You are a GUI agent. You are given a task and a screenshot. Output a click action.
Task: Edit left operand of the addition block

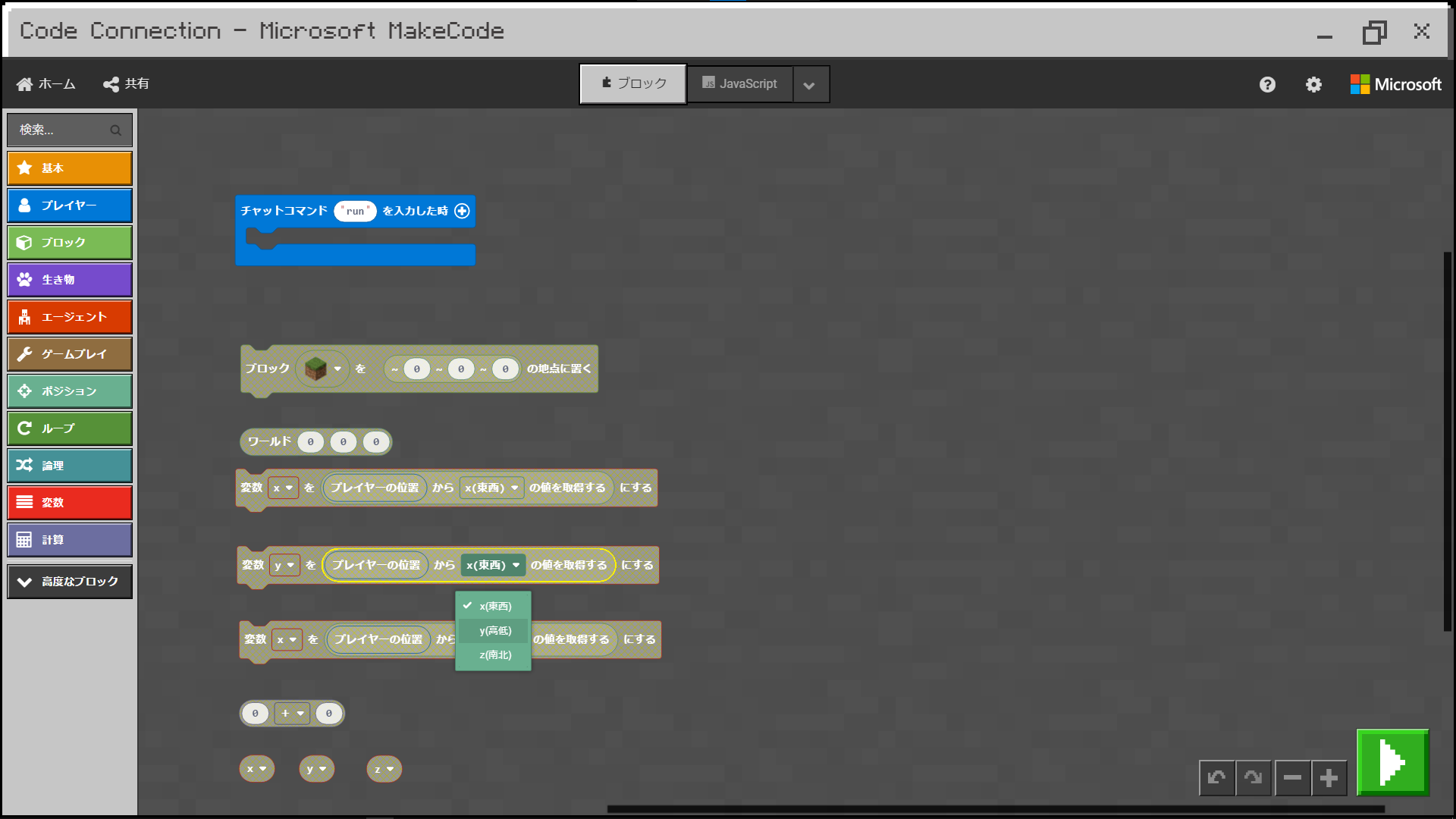(256, 713)
